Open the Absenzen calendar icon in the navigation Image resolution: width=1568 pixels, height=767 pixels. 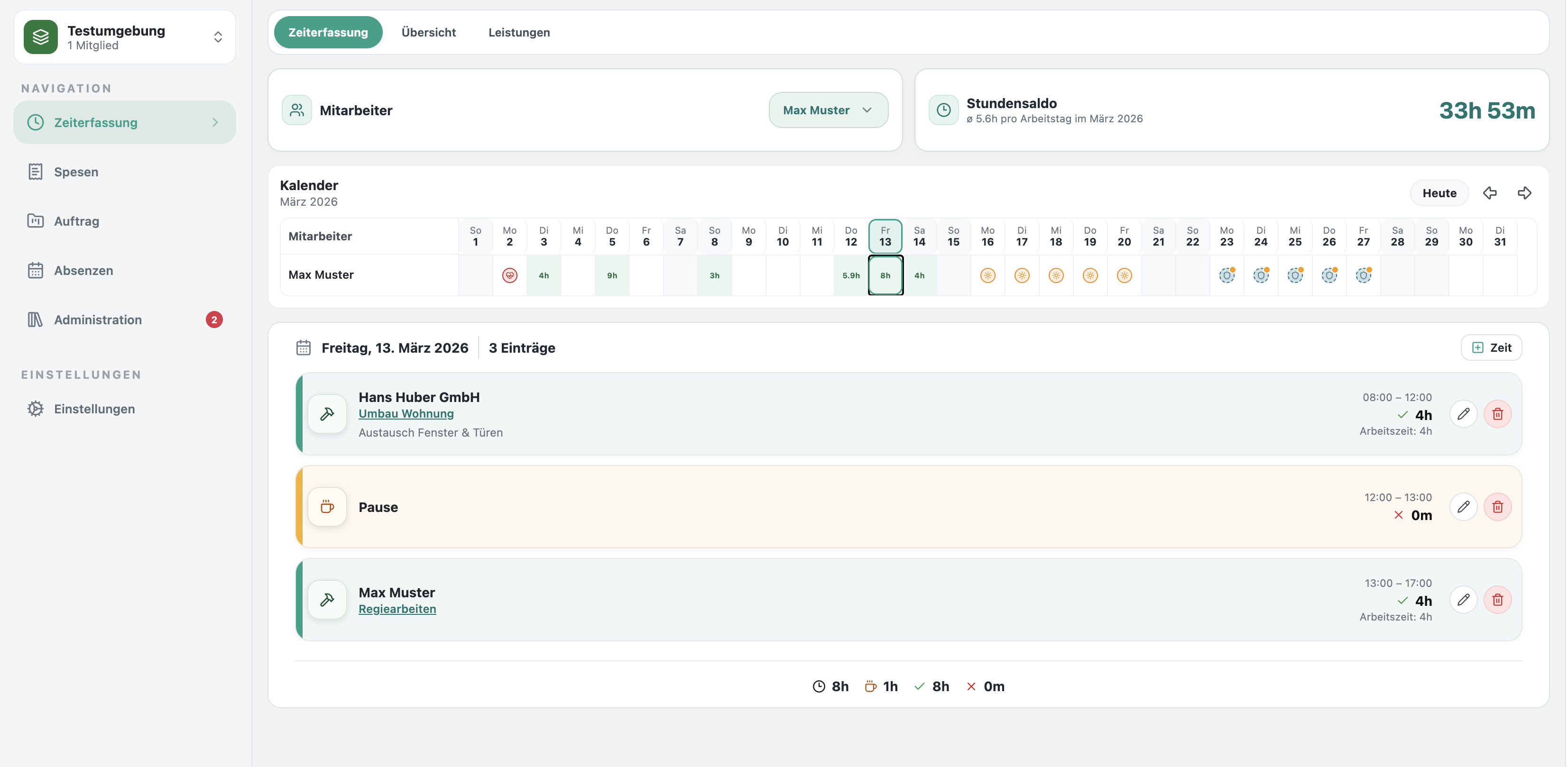point(35,270)
